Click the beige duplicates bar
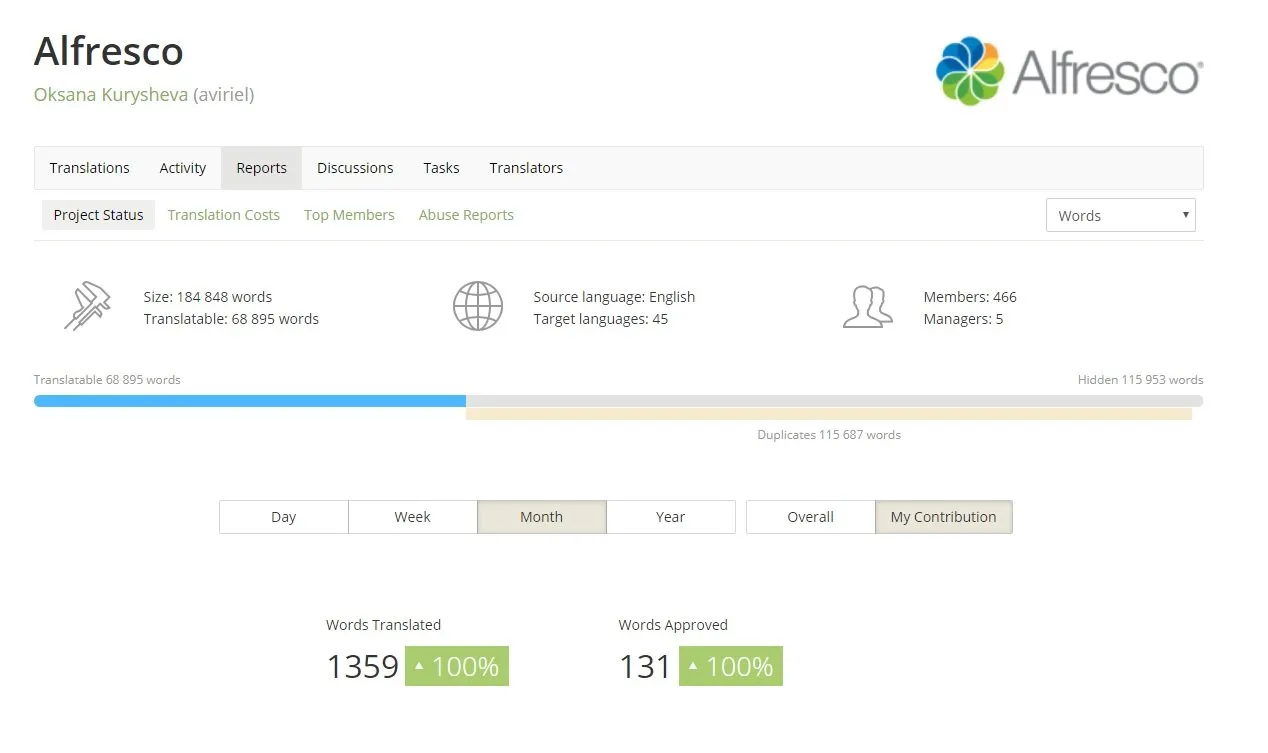Viewport: 1268px width, 753px height. point(829,414)
